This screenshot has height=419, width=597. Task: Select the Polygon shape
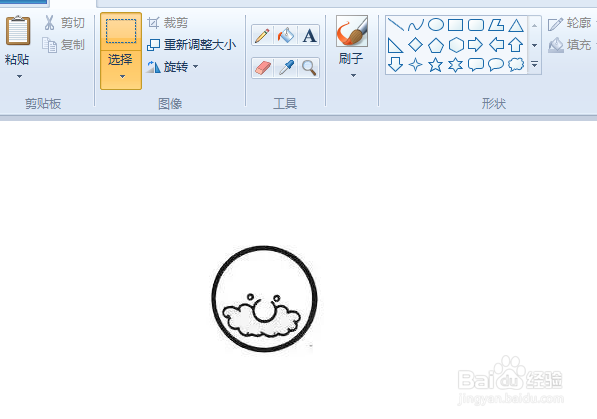pyautogui.click(x=496, y=25)
